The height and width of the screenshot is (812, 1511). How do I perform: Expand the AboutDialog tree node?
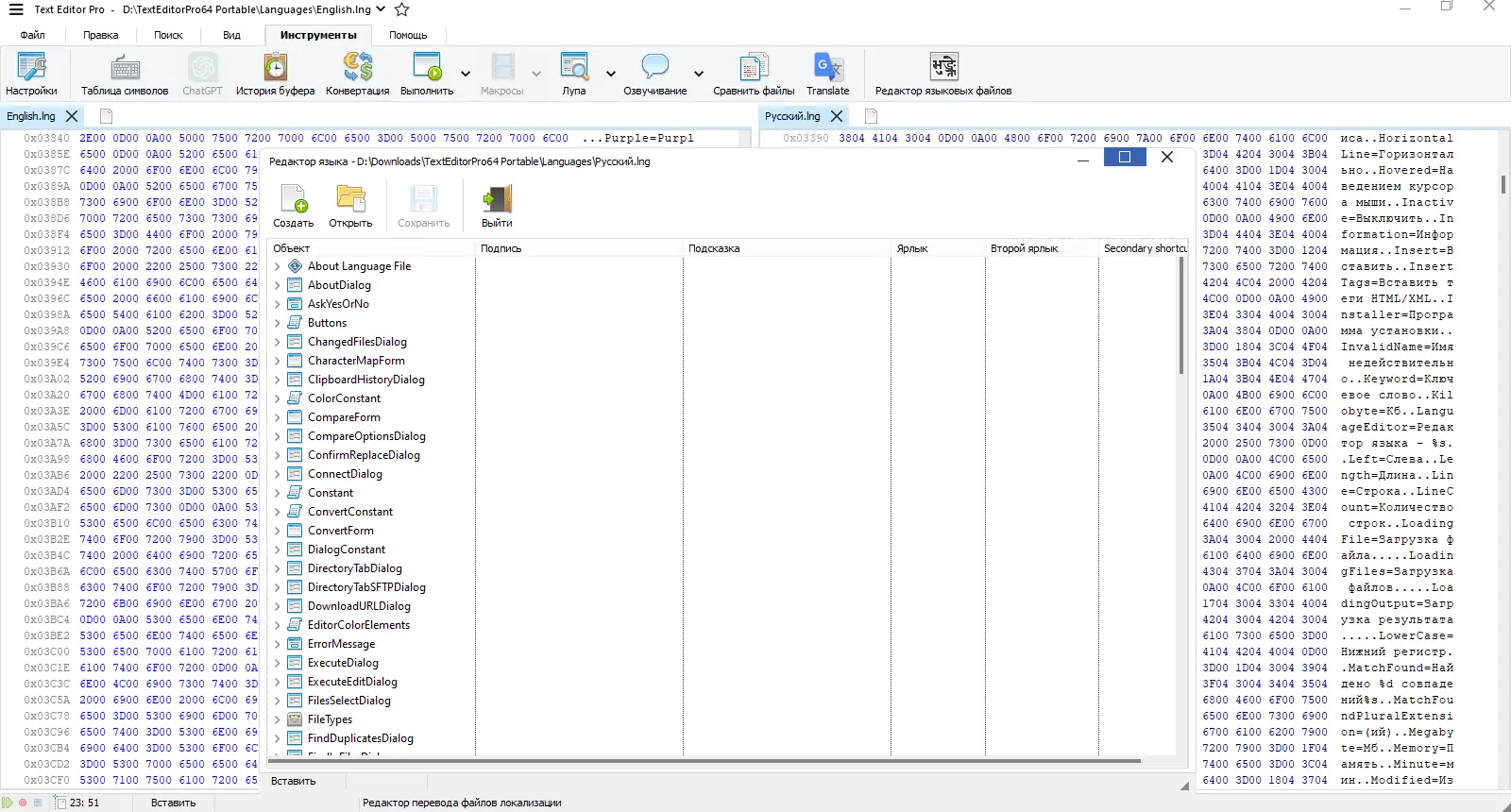click(278, 285)
